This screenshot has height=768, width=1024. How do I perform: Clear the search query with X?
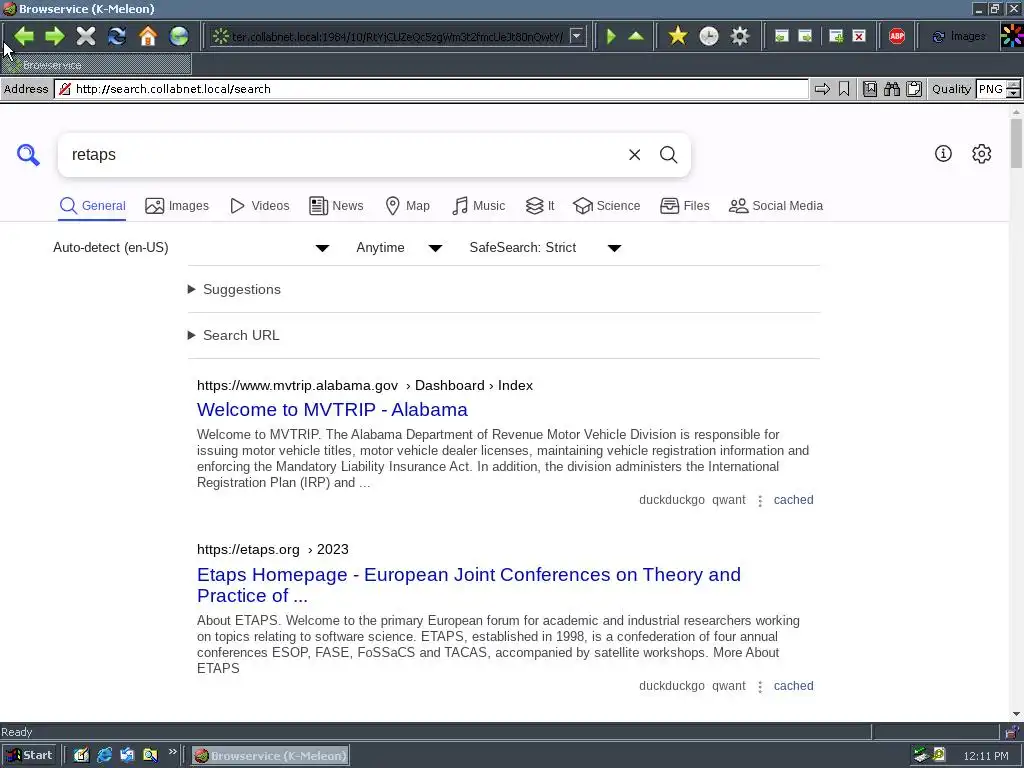634,155
